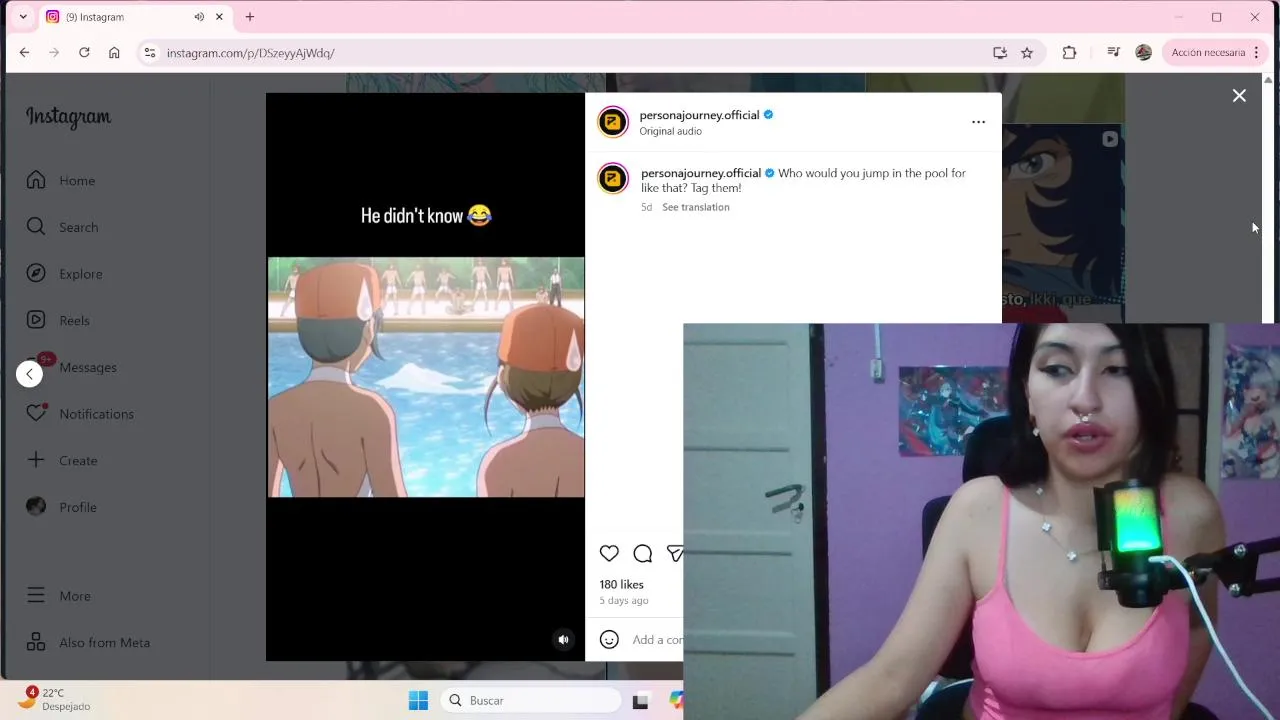Go to Explore compass icon
The height and width of the screenshot is (720, 1280).
[x=36, y=273]
